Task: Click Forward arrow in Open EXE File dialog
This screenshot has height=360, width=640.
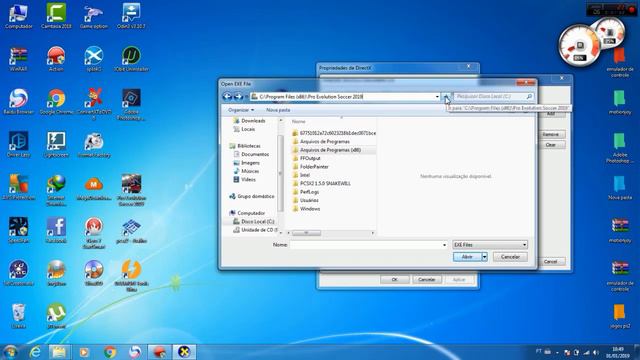Action: (238, 96)
